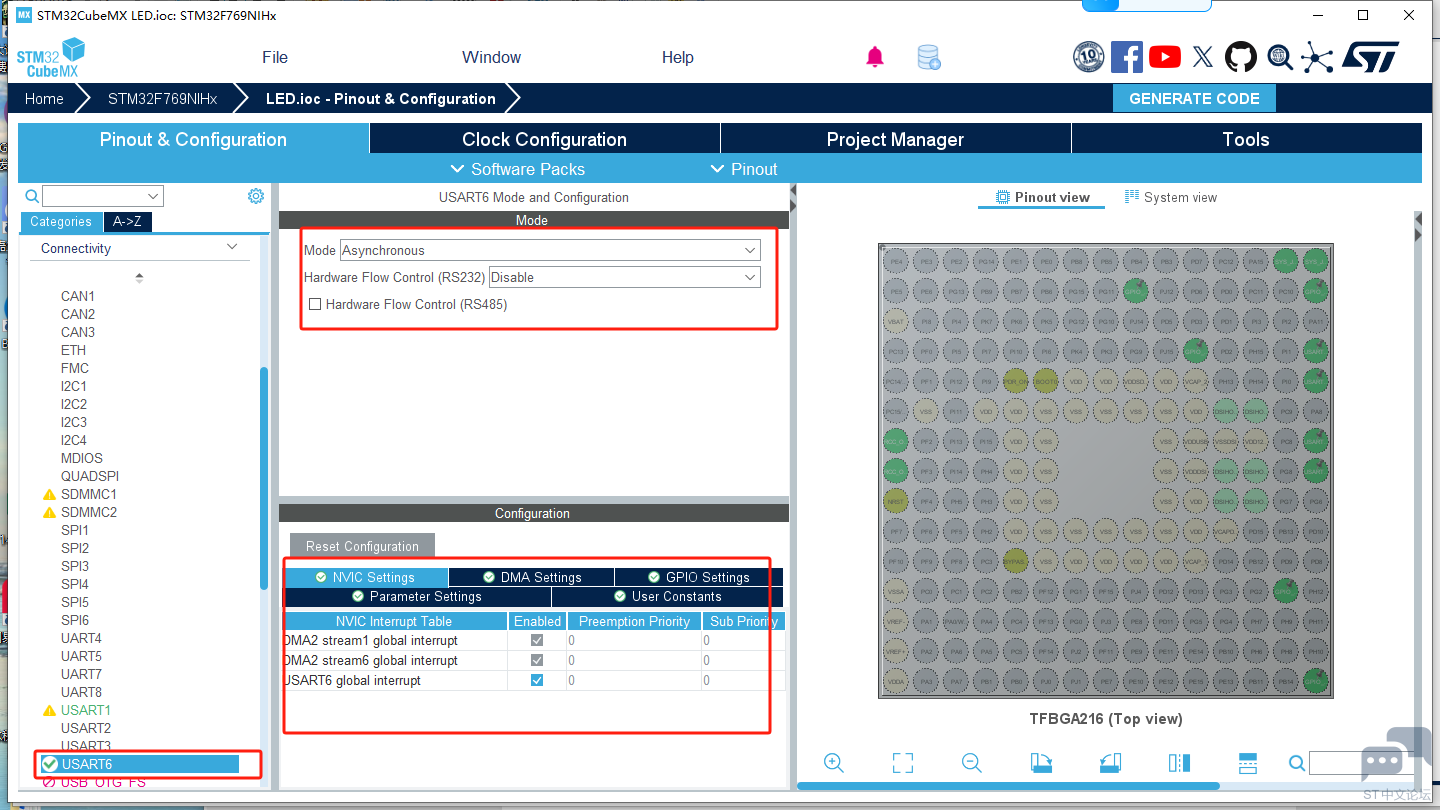The height and width of the screenshot is (810, 1440).
Task: Click the peripheral list vertical scrollbar
Action: pos(264,478)
